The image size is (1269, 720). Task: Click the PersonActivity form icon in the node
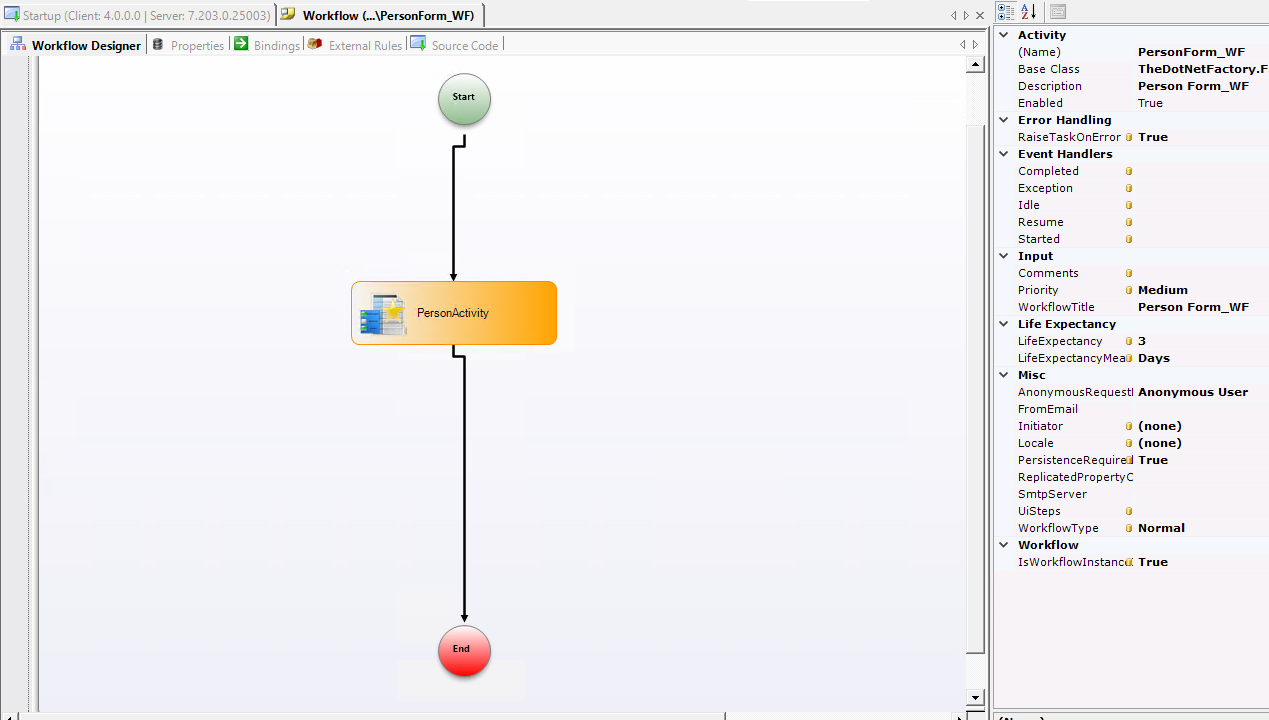click(383, 314)
